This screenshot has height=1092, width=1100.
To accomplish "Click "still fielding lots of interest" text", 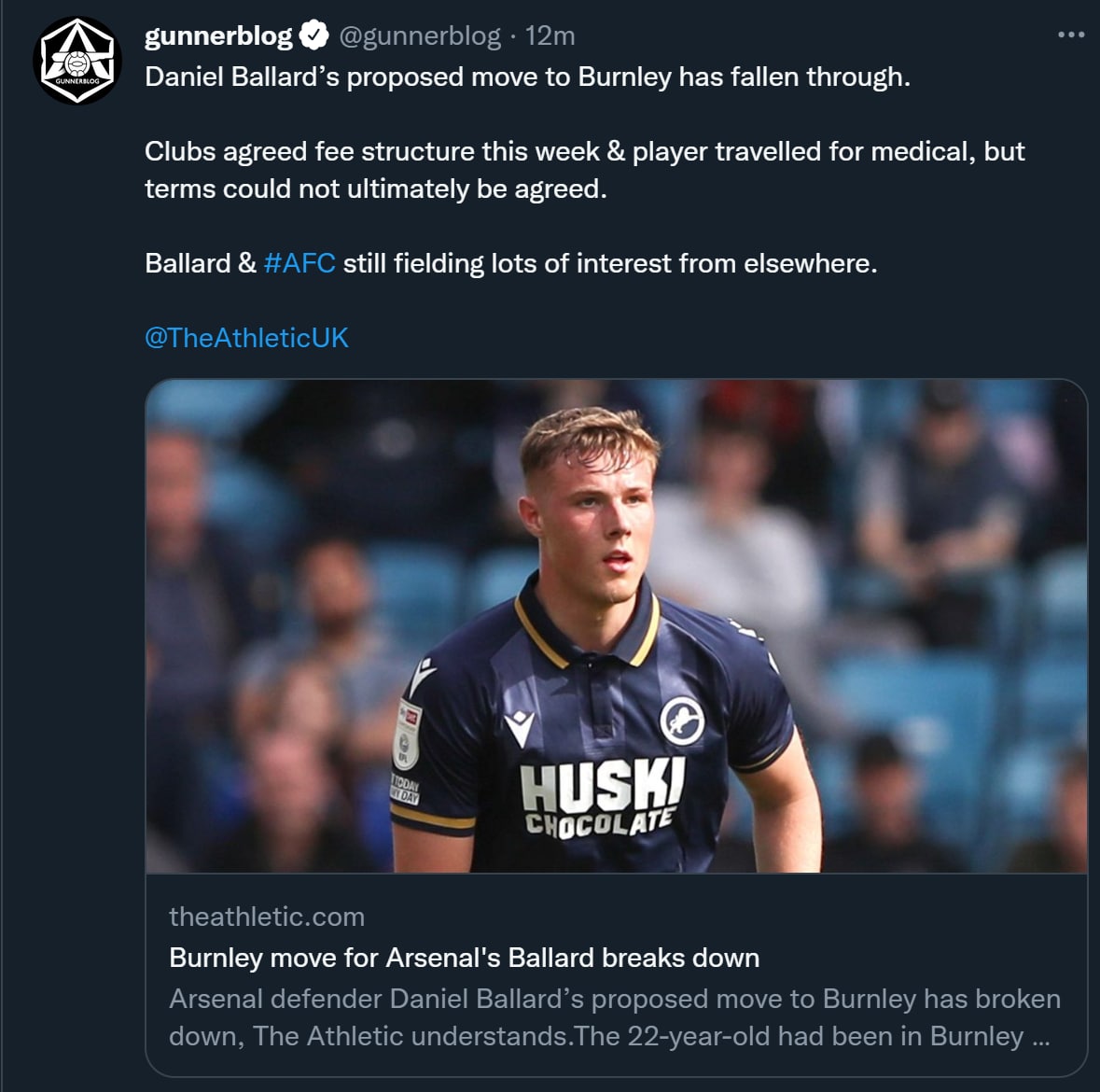I will click(x=610, y=263).
